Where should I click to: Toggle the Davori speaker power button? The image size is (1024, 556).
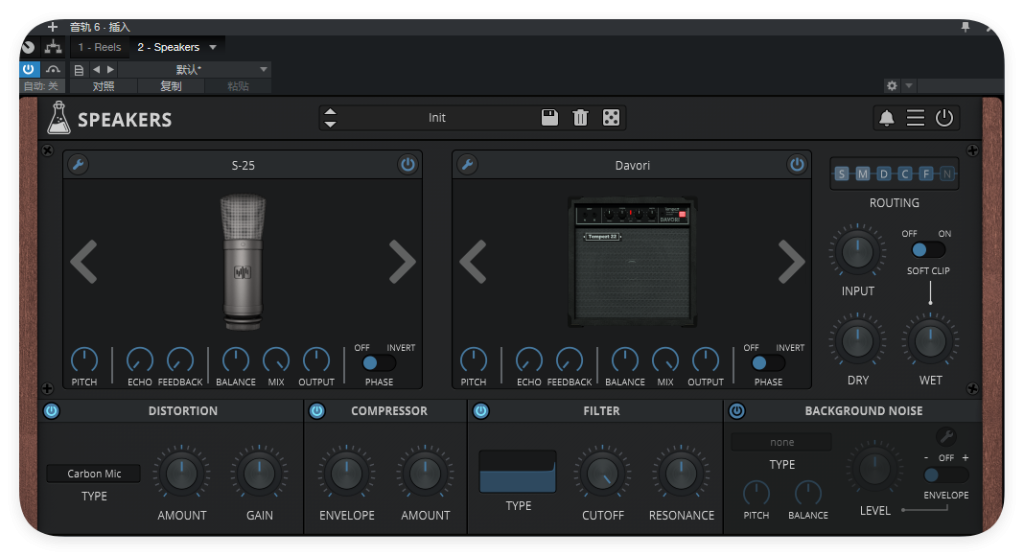(x=797, y=164)
